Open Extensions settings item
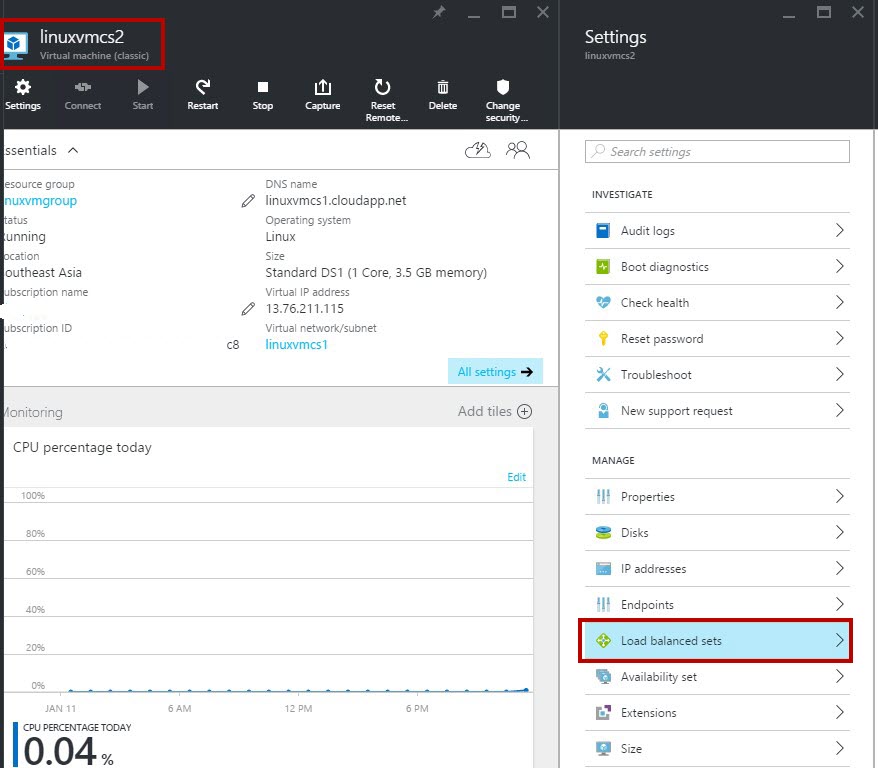 click(717, 713)
